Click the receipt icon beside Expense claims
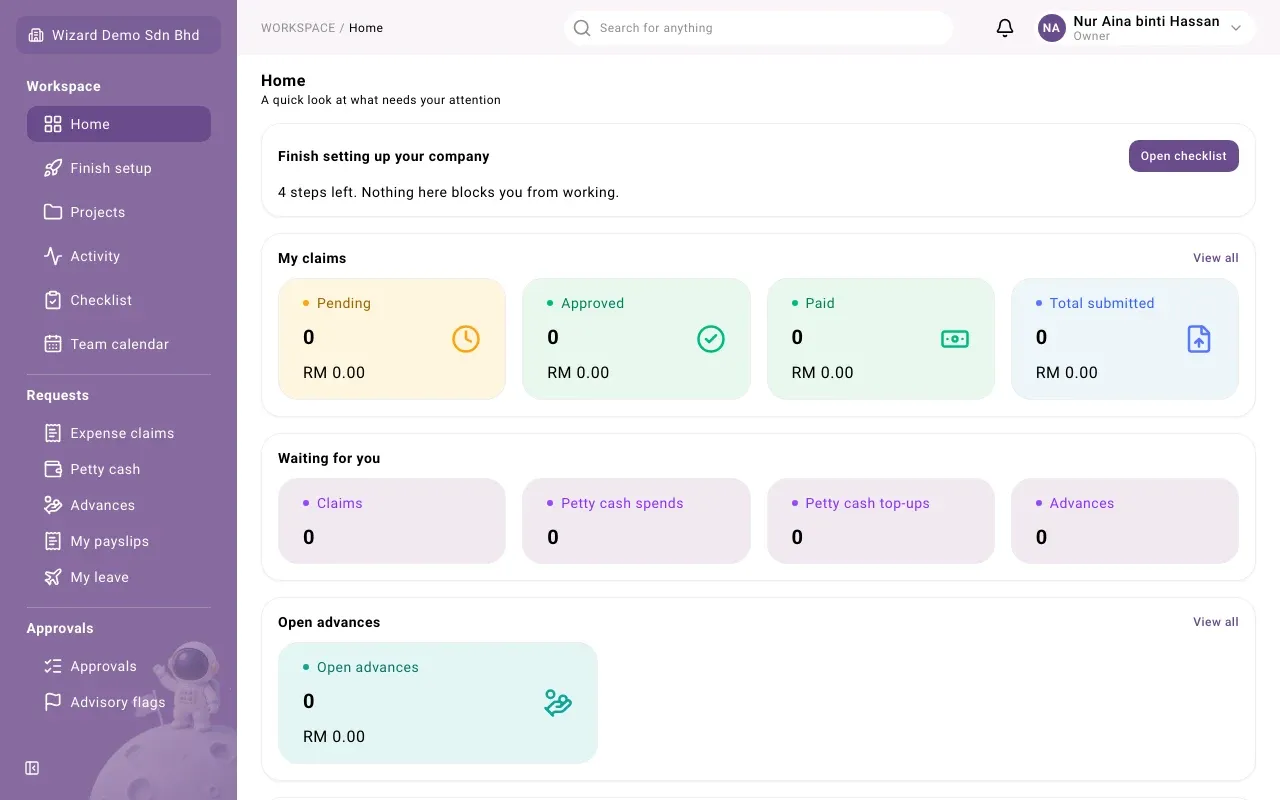 point(53,433)
